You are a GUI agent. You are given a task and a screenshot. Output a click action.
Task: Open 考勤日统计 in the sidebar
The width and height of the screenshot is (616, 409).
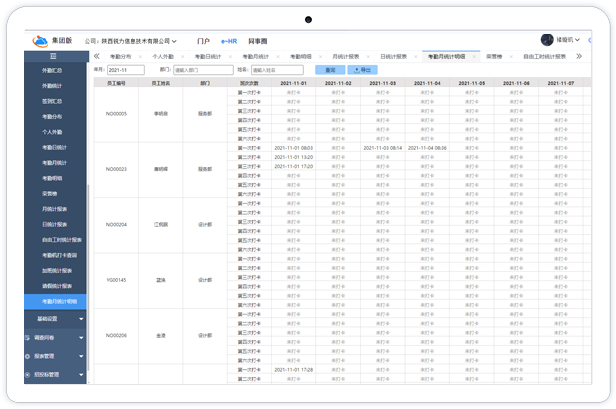coord(55,147)
